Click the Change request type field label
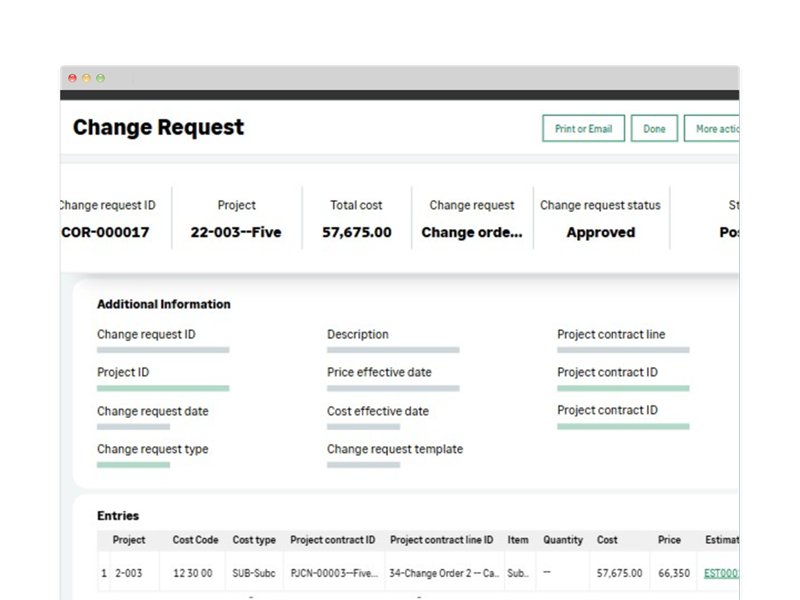 point(153,449)
